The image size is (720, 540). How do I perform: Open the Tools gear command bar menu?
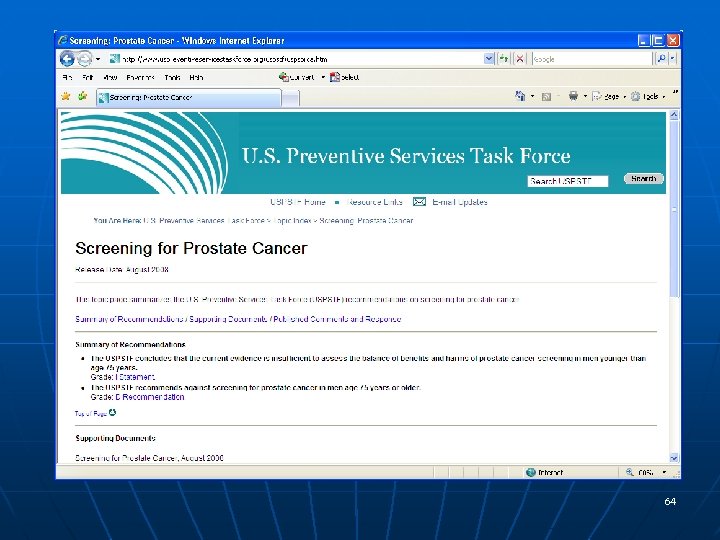647,96
